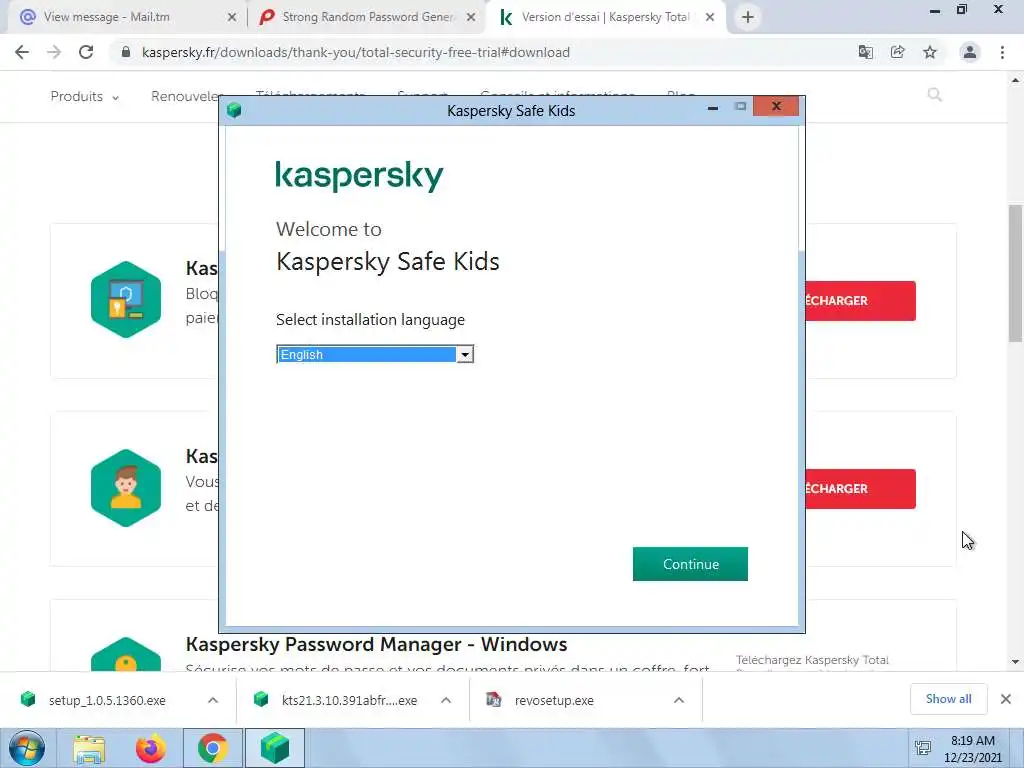
Task: Click the Kaspersky Password Manager - Windows heading
Action: point(376,644)
